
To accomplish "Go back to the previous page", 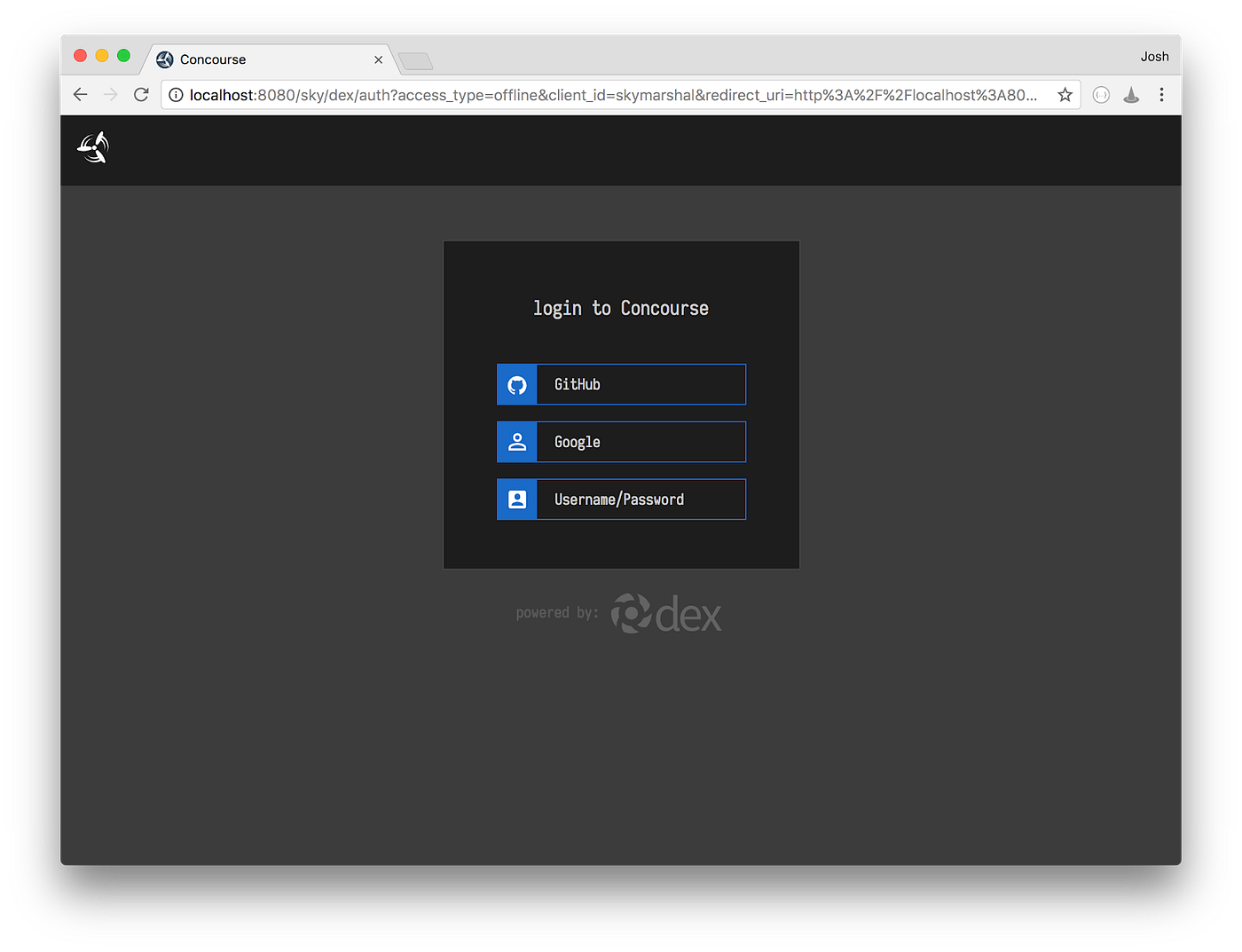I will pos(81,95).
